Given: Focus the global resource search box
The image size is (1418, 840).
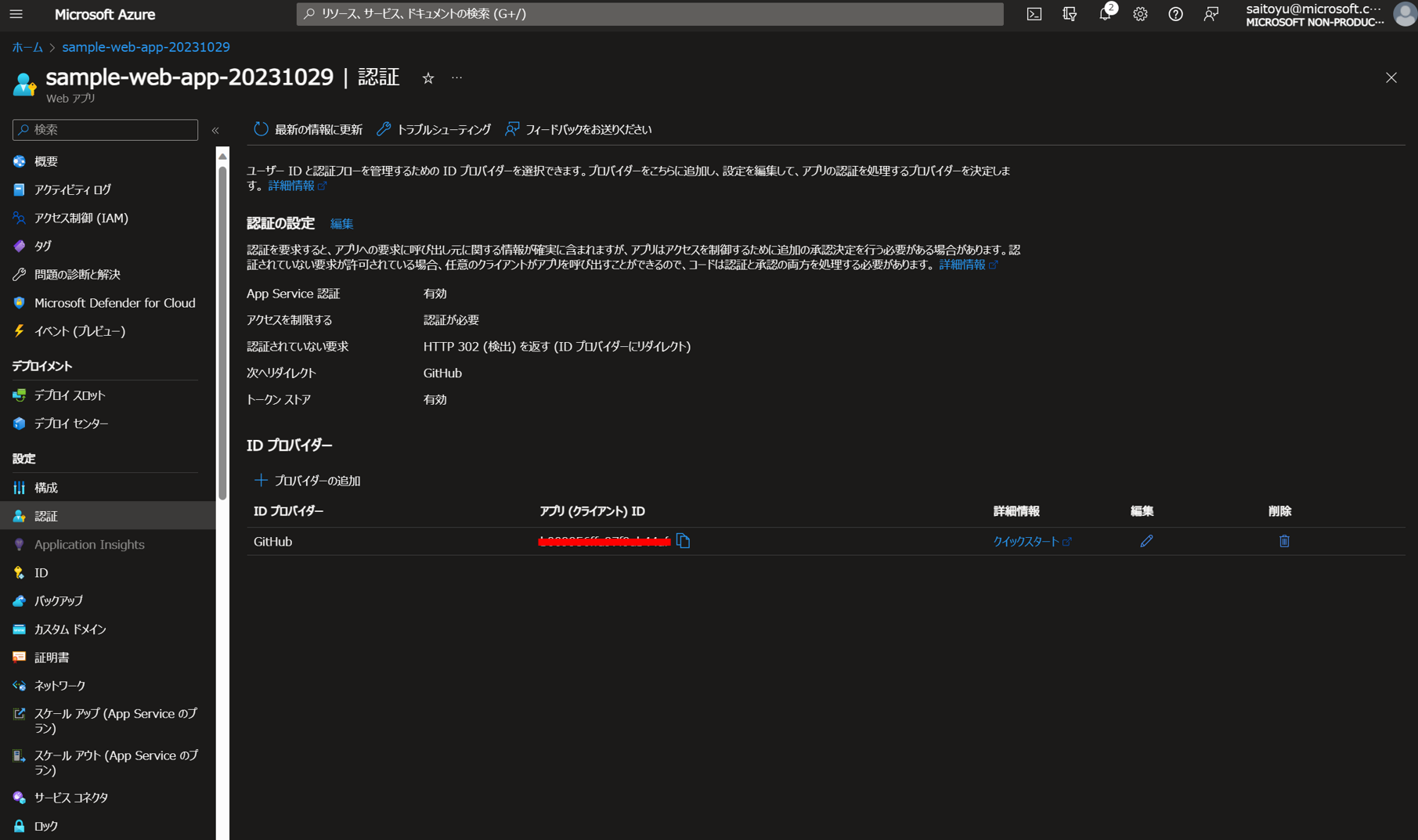Looking at the screenshot, I should click(650, 14).
